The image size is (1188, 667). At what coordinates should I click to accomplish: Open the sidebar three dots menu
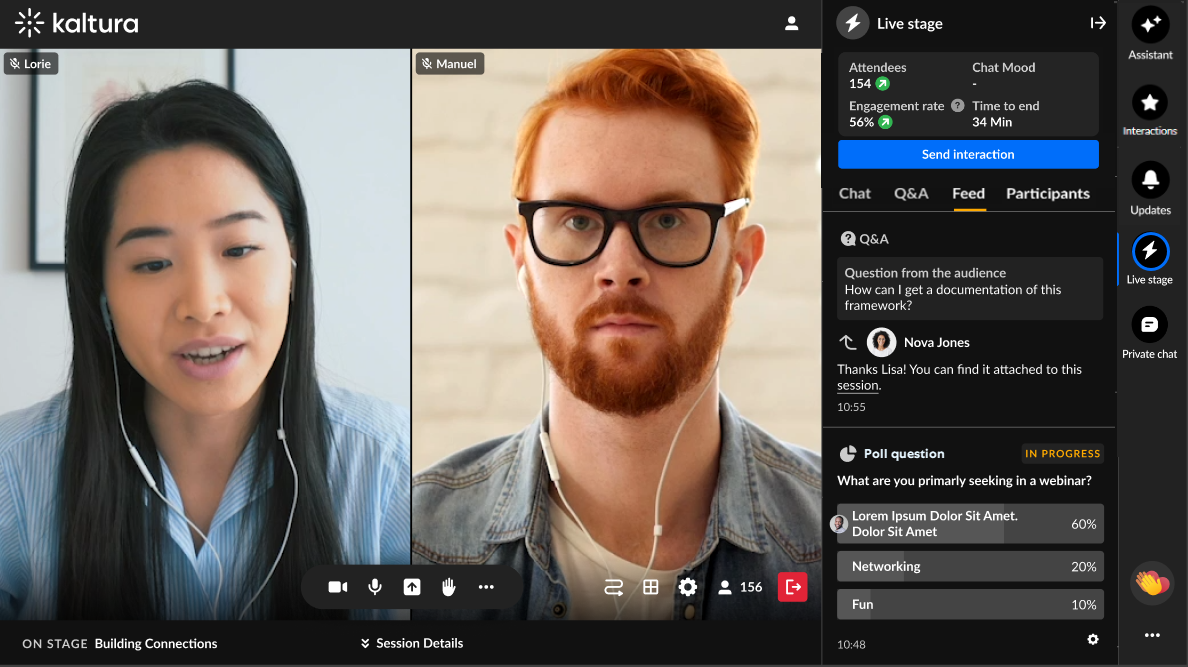tap(1152, 636)
